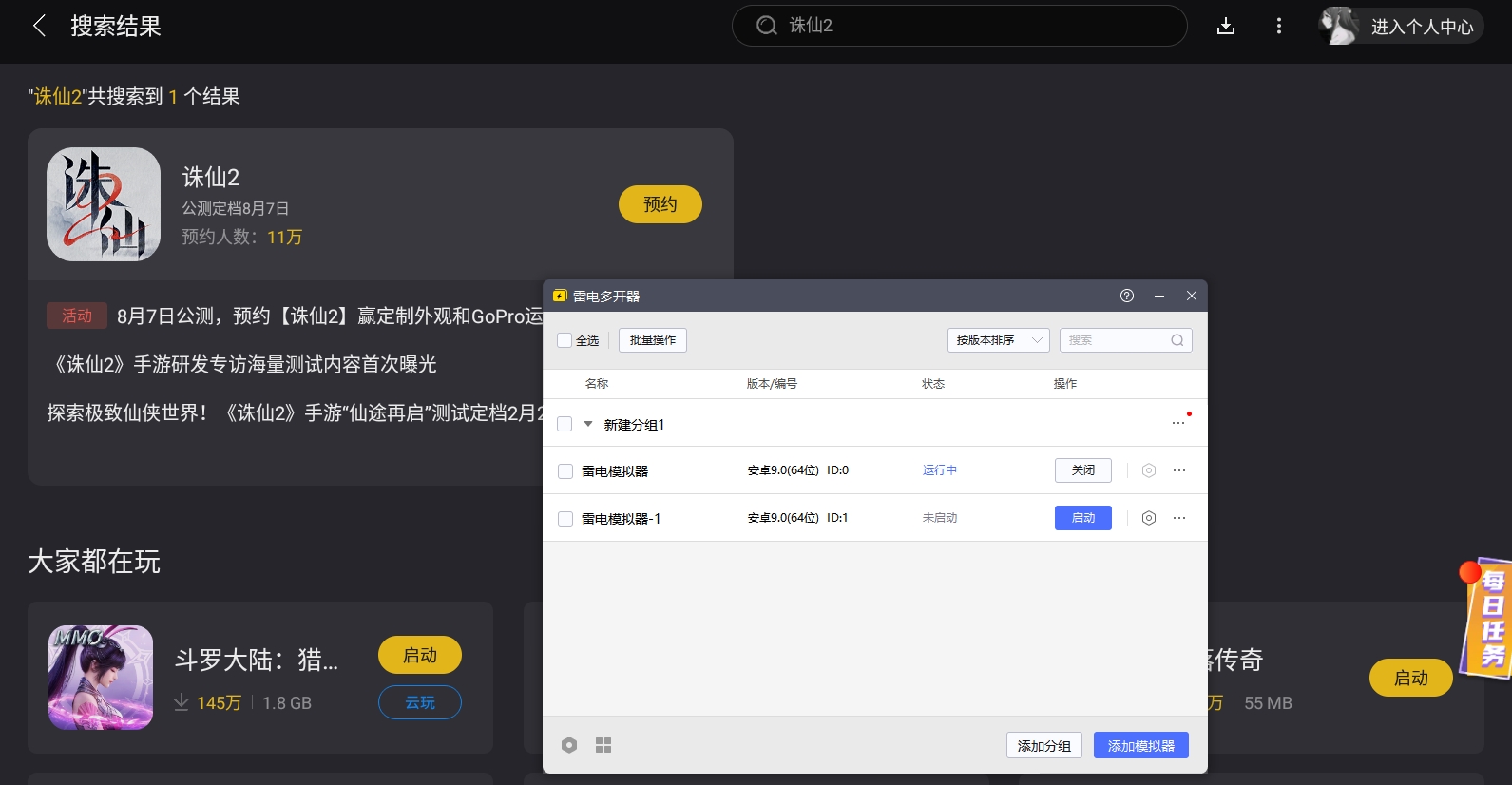Open the download manager icon

1226,26
